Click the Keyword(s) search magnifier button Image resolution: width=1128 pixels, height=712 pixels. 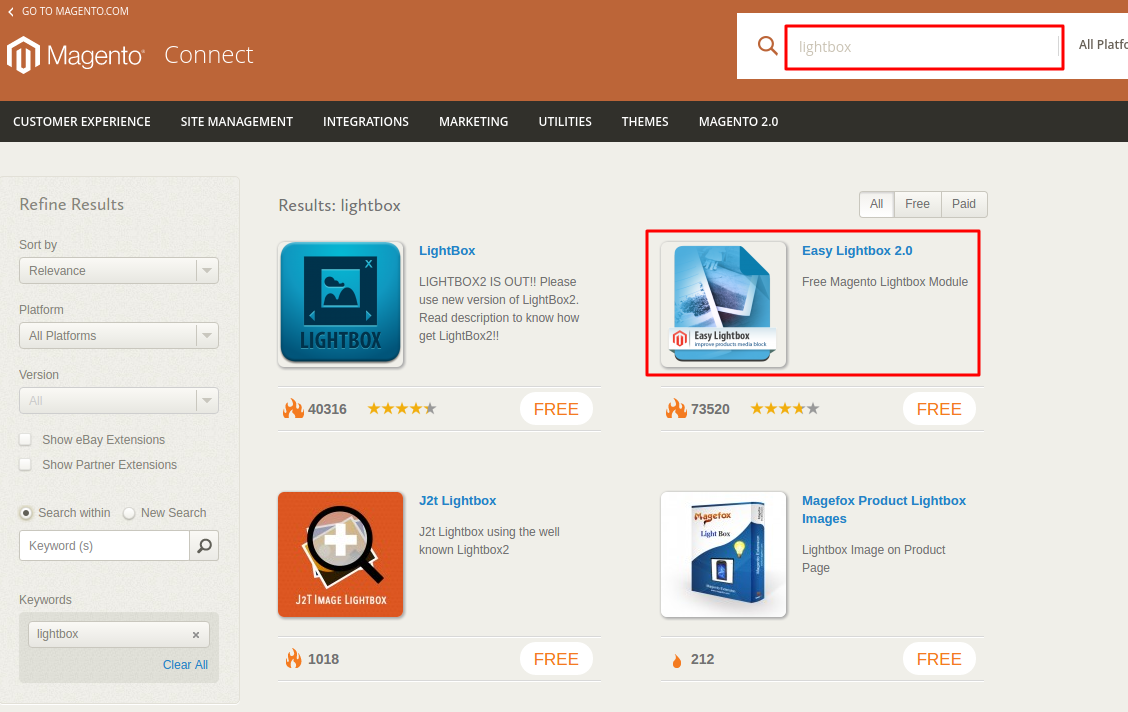coord(204,546)
